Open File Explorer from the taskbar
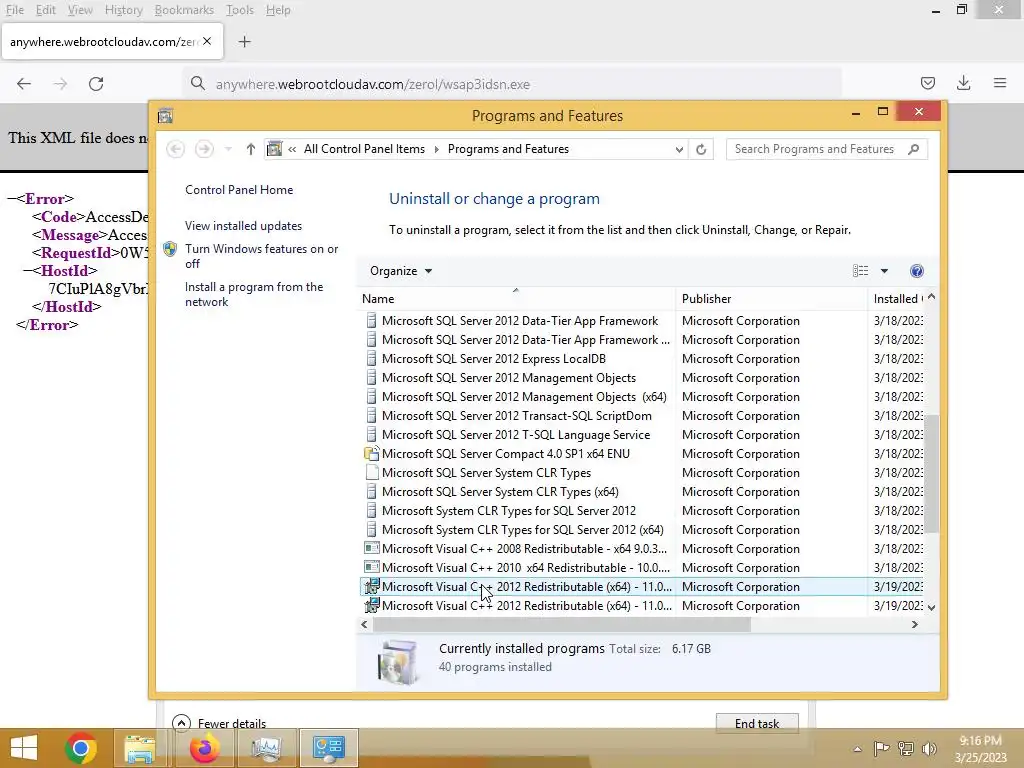Screen dimensions: 1024x768 tap(140, 748)
